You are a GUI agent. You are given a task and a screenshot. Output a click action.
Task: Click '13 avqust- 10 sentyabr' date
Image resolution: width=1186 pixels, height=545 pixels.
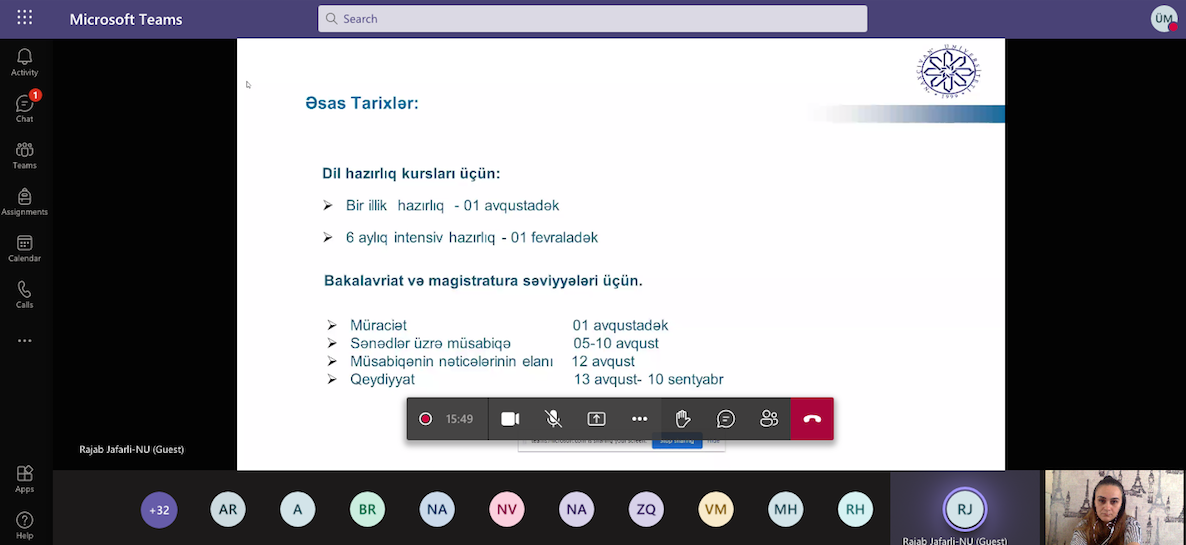648,379
